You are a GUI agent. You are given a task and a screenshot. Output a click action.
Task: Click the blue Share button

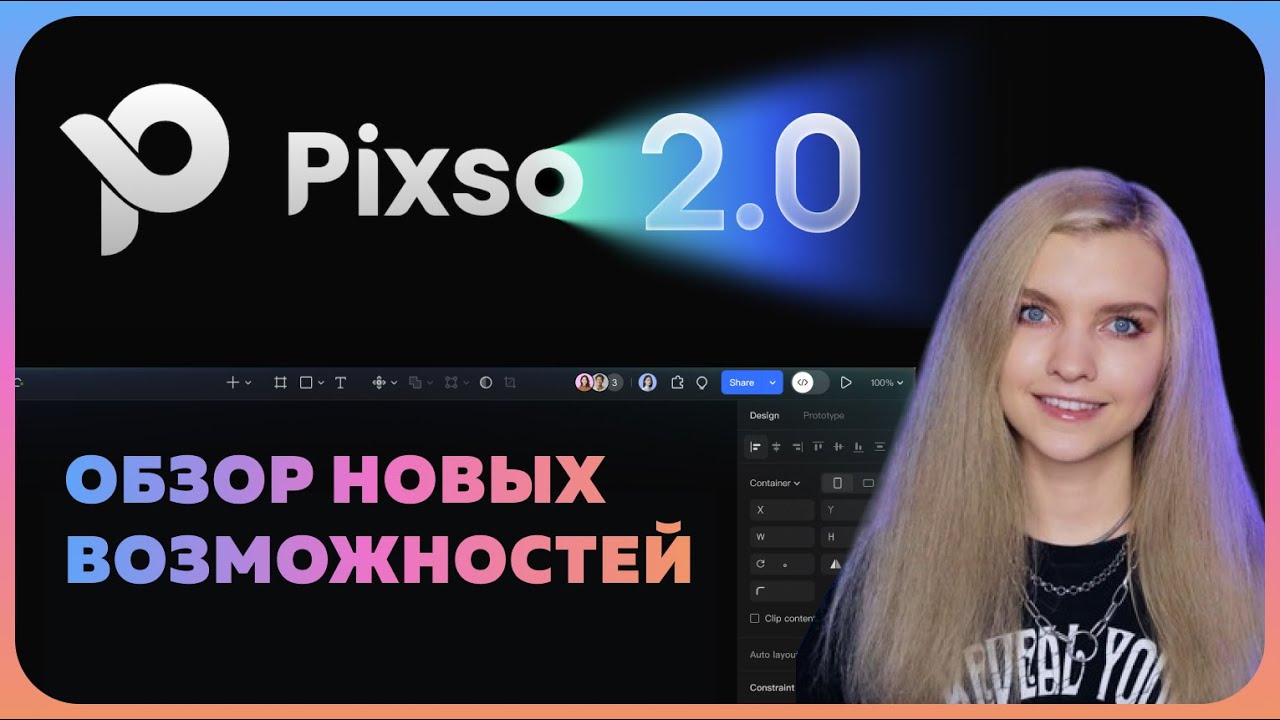(x=742, y=383)
